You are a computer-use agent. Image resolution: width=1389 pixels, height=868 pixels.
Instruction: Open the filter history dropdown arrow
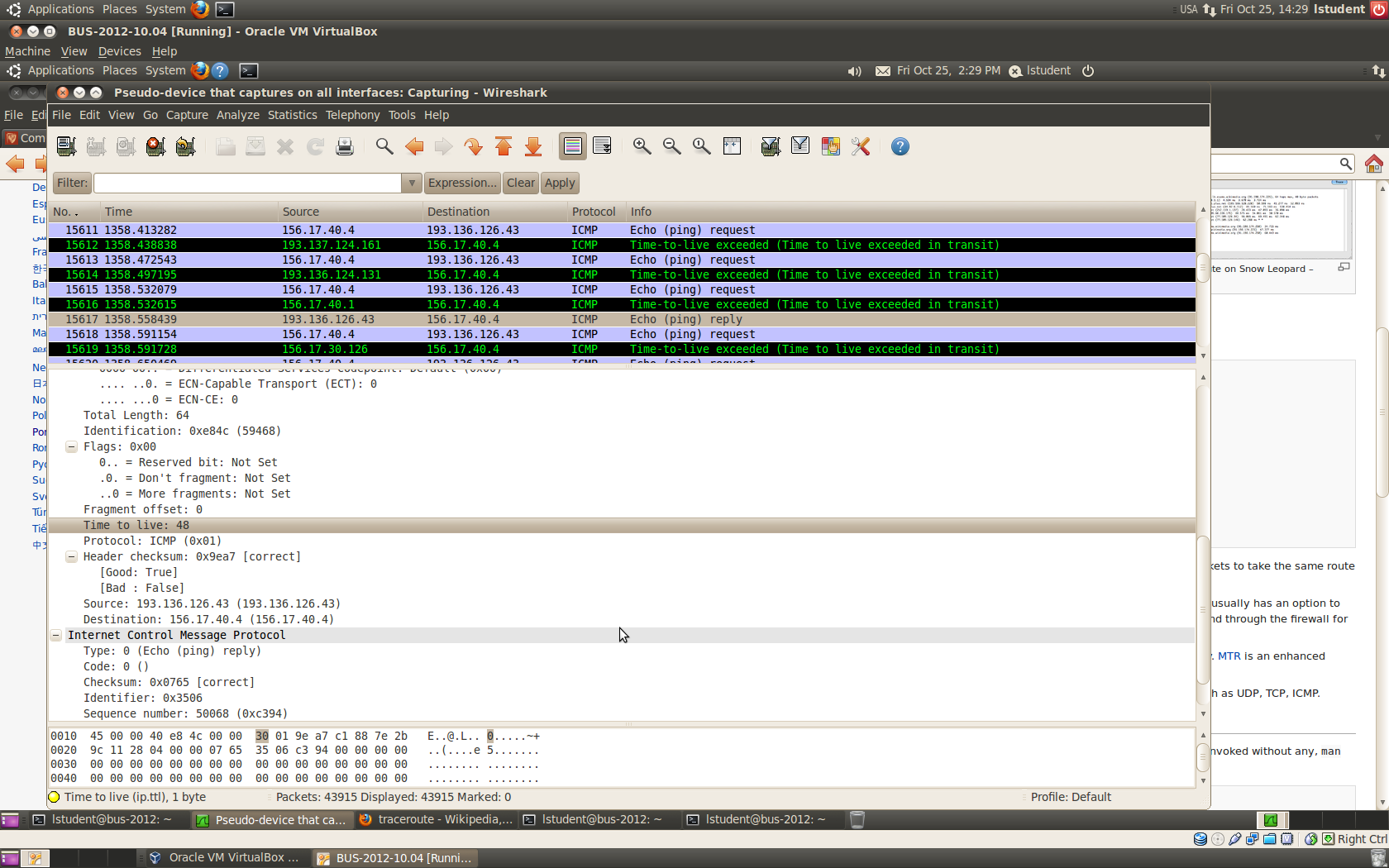coord(411,184)
